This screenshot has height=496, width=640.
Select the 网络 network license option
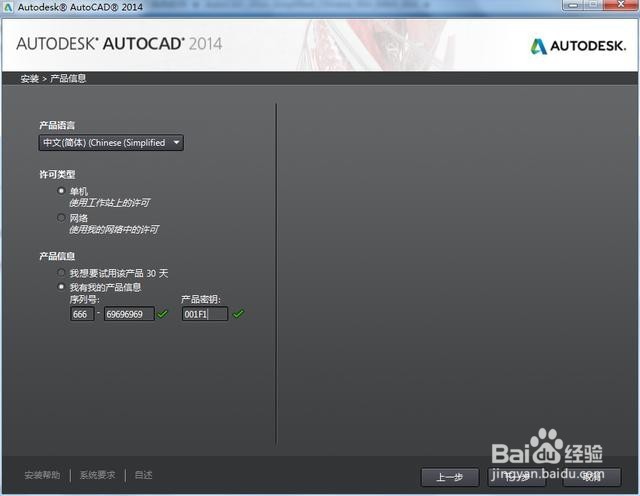61,218
